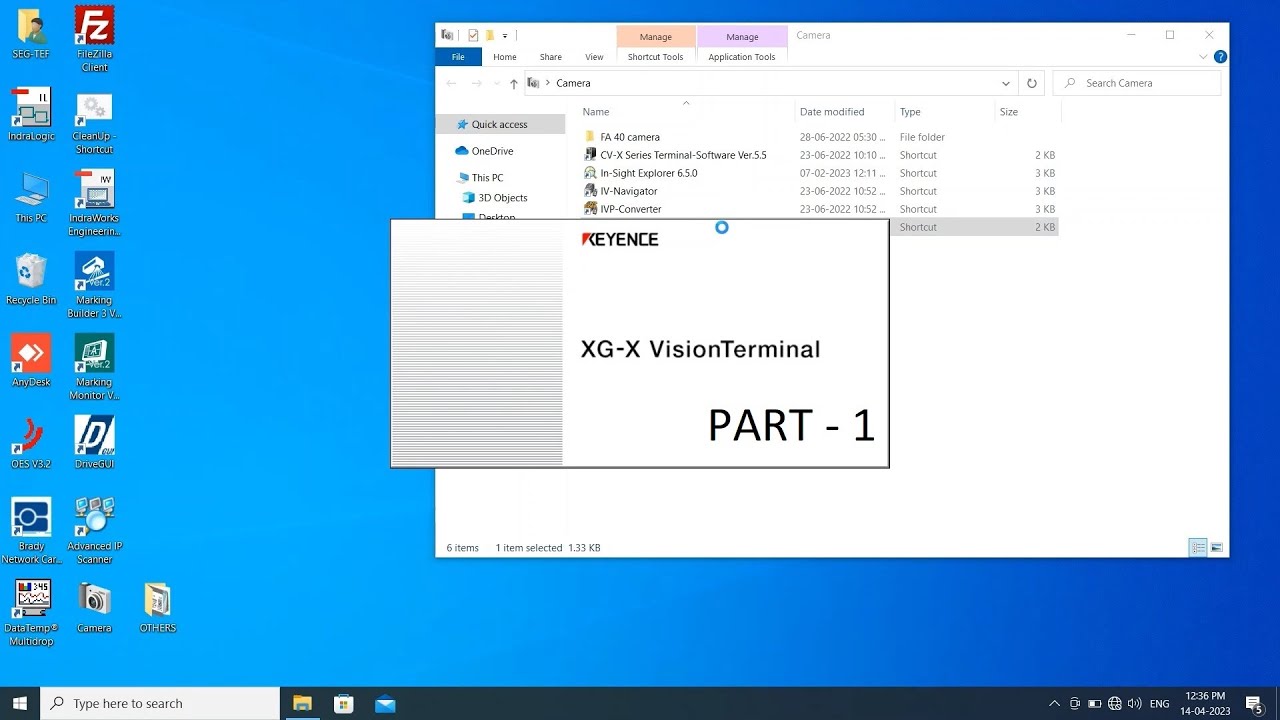Screen dimensions: 1280x720
Task: Open the OTHERS folder on desktop
Action: (x=157, y=607)
